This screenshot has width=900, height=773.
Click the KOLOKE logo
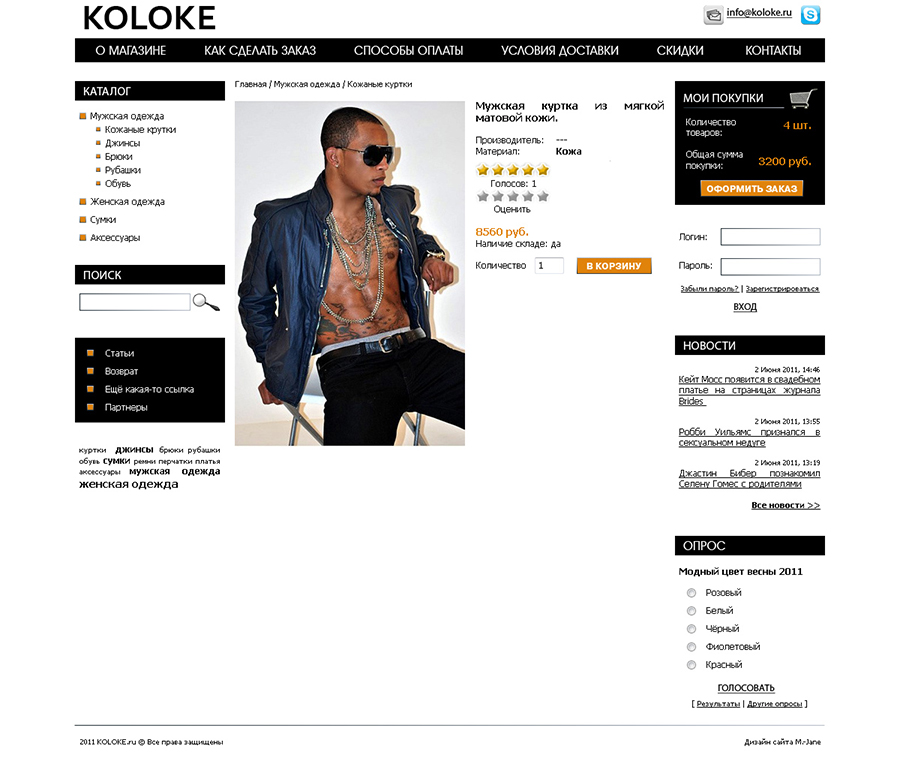[149, 18]
